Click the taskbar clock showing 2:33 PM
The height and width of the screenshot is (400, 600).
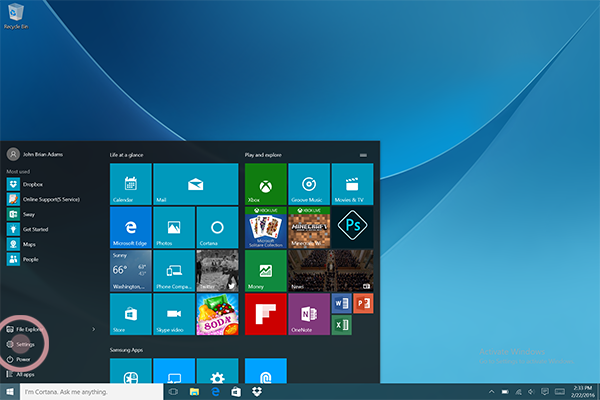[582, 392]
